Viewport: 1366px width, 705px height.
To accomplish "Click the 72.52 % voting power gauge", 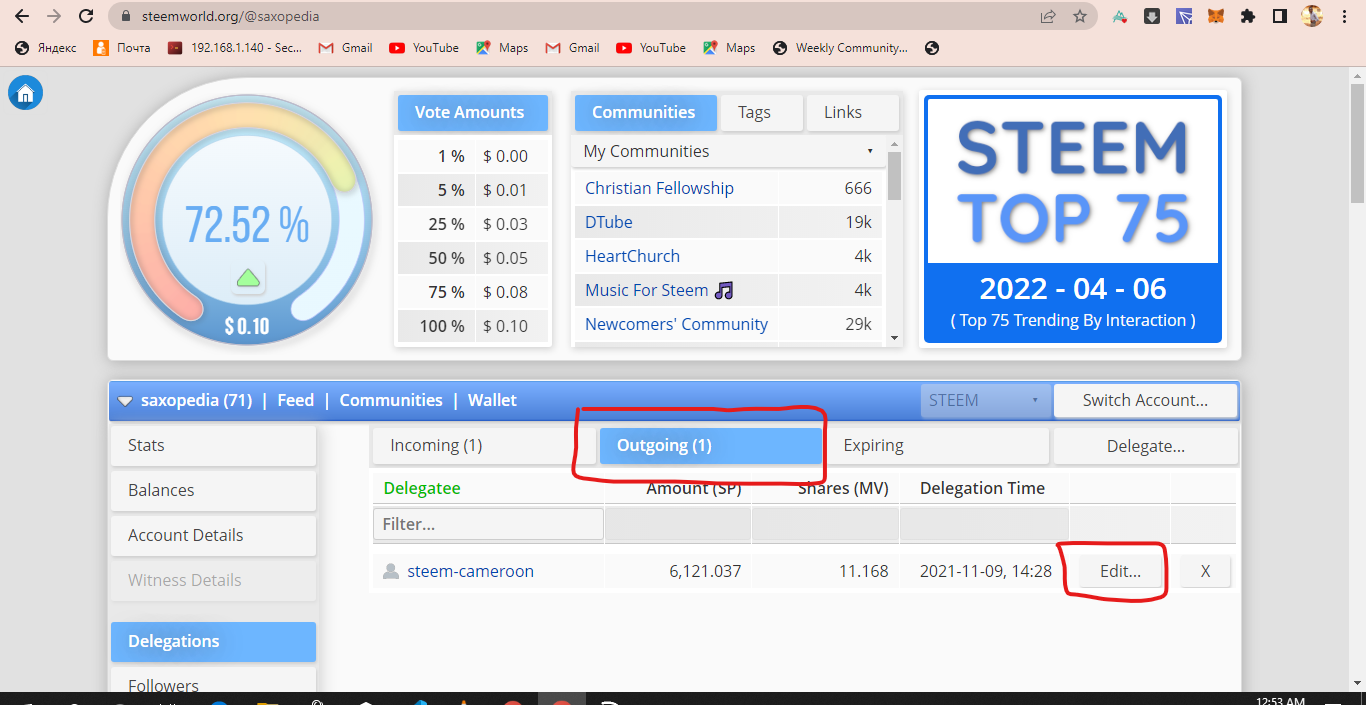I will 247,218.
